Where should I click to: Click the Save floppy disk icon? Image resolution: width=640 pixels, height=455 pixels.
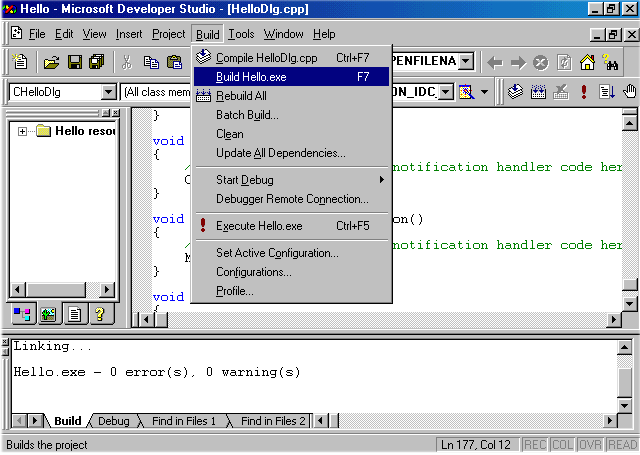pyautogui.click(x=75, y=62)
